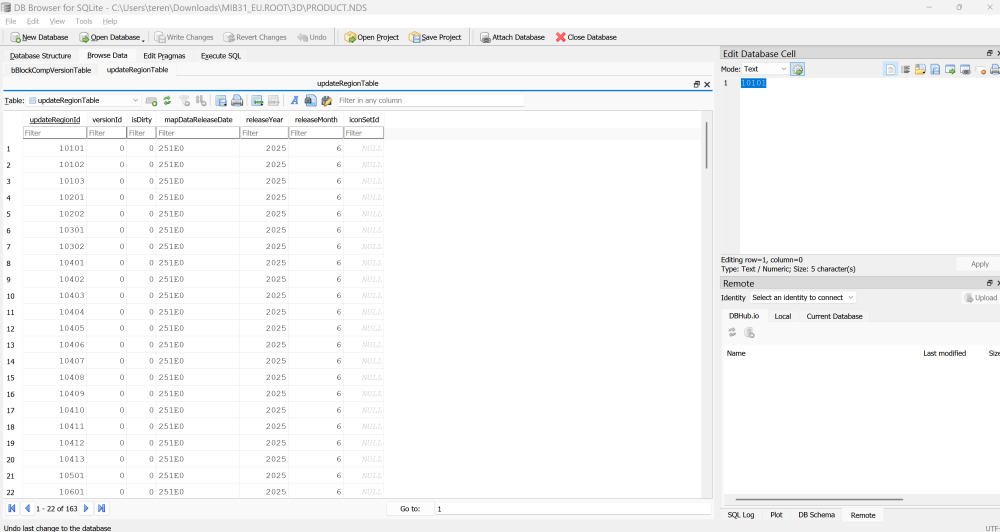Click the New Database toolbar button
This screenshot has height=532, width=1000.
pyautogui.click(x=39, y=37)
